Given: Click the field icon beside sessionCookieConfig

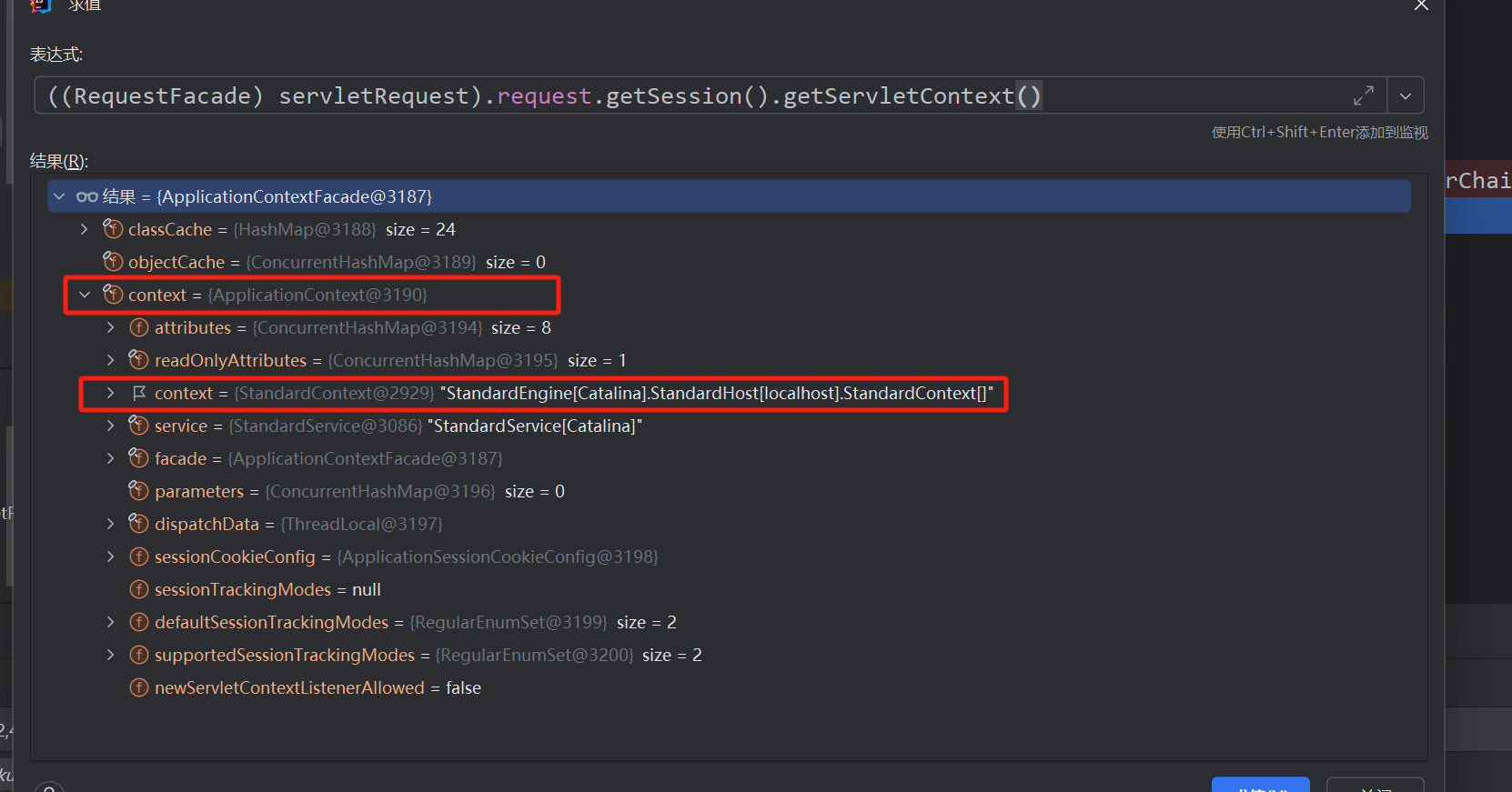Looking at the screenshot, I should [139, 556].
